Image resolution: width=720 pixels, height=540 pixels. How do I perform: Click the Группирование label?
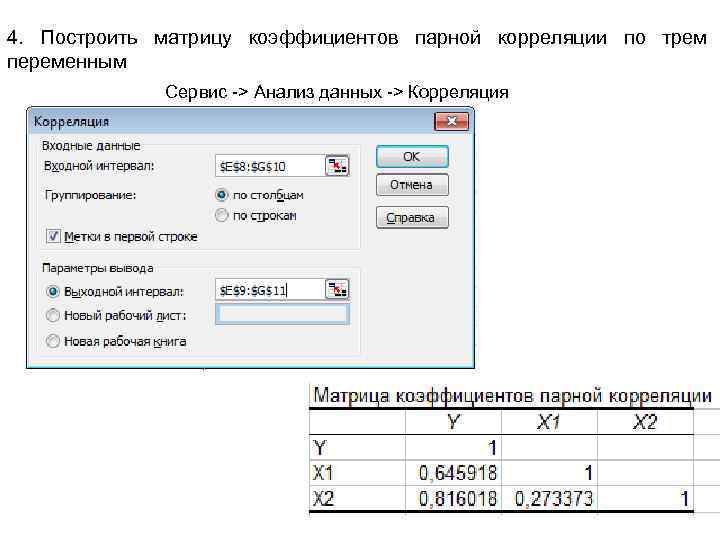pos(90,195)
